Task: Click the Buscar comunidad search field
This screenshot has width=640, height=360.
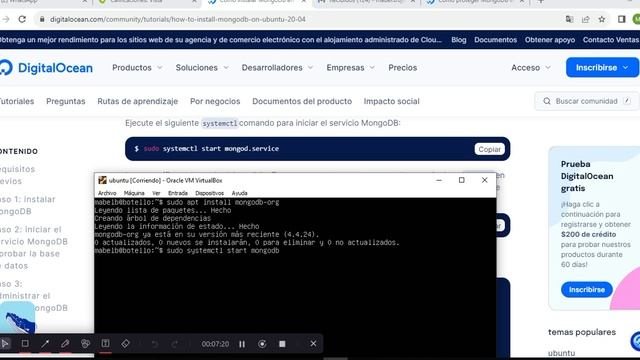Action: tap(586, 101)
